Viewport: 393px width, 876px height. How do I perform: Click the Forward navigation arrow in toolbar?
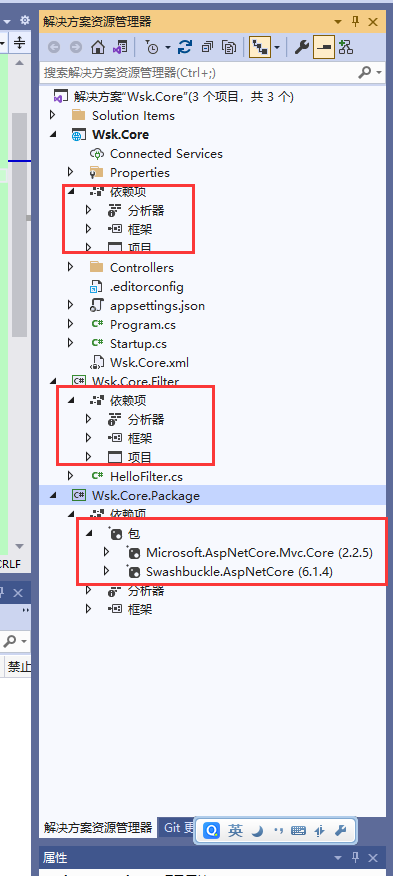[75, 47]
